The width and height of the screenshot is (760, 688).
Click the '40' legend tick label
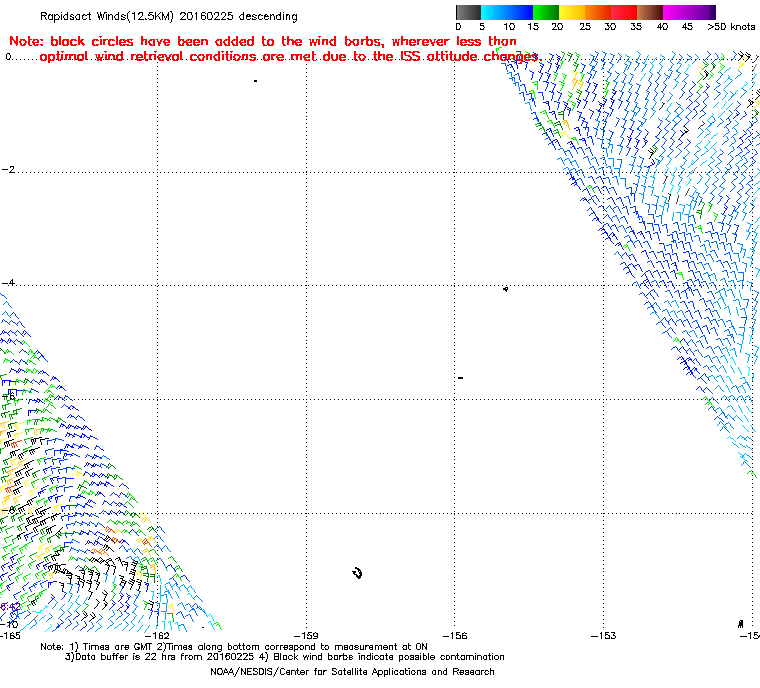coord(662,27)
